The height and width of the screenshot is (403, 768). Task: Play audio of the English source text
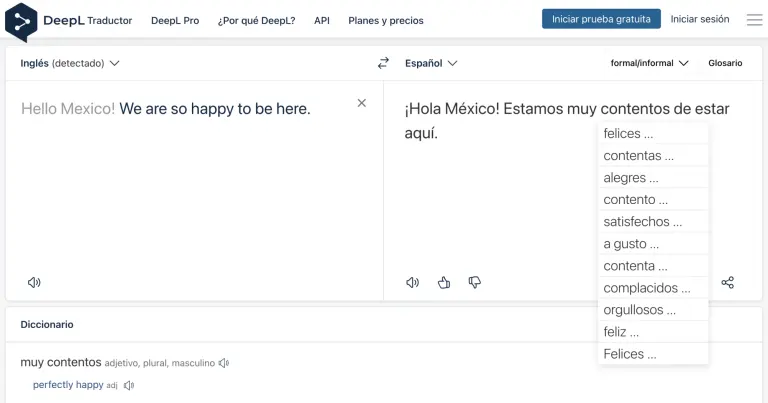point(34,282)
